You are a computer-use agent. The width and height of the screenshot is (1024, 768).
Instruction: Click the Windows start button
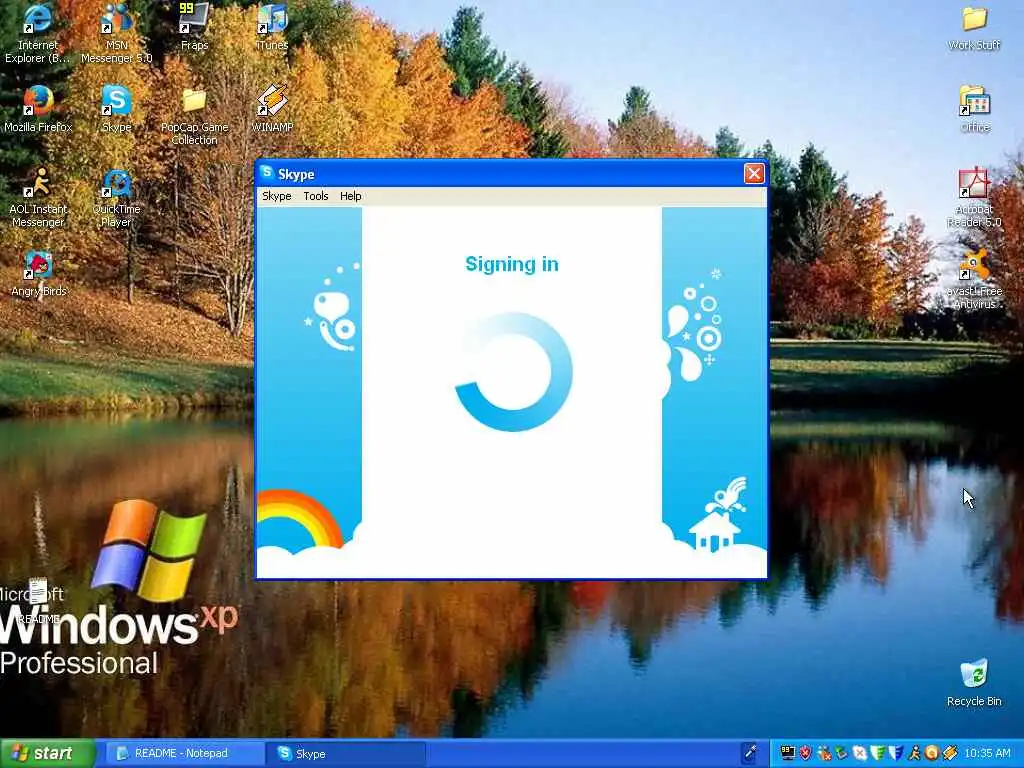(x=47, y=753)
